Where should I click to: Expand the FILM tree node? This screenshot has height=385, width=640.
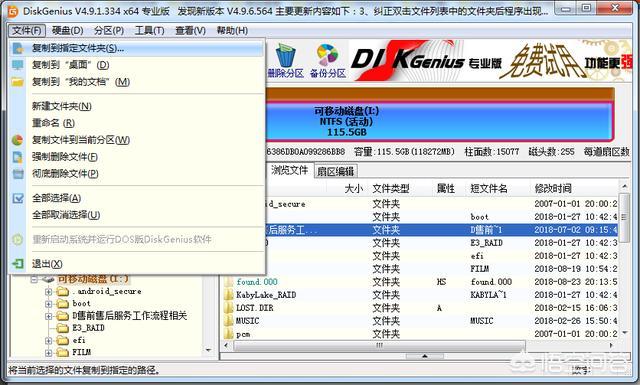coord(48,352)
